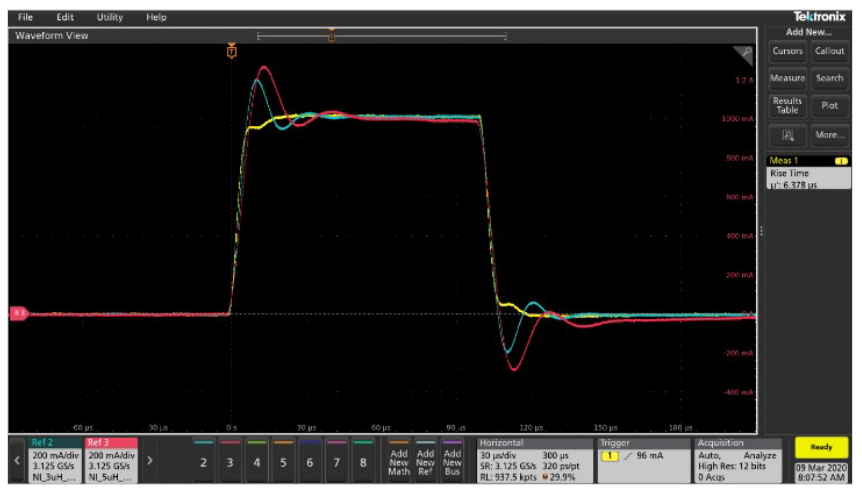Turn on channel 7
The height and width of the screenshot is (493, 862).
click(336, 461)
